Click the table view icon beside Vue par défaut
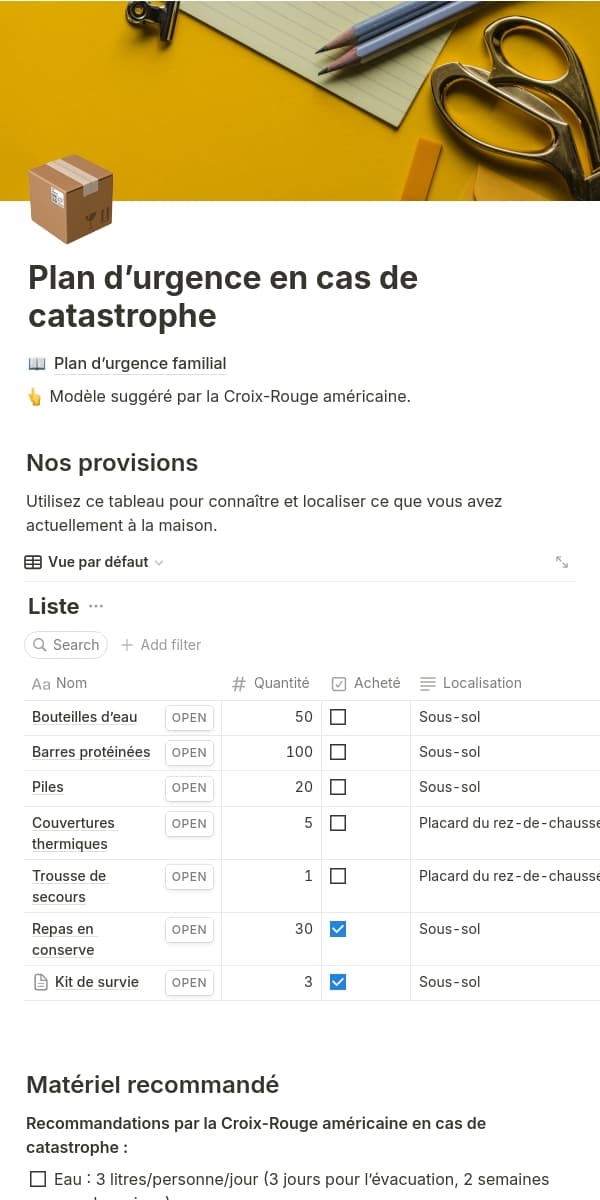The height and width of the screenshot is (1200, 600). (33, 561)
